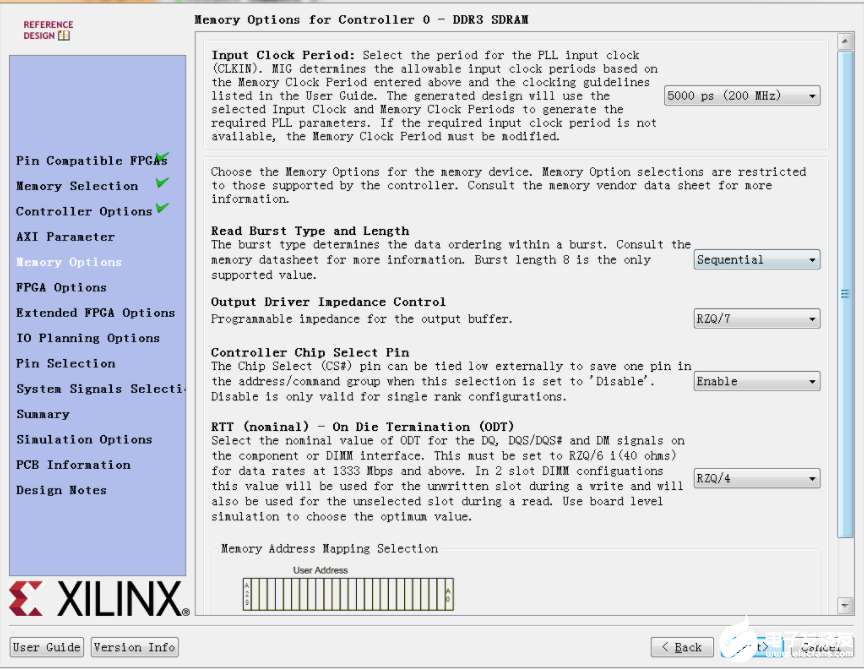Go to FPGA Options step

[61, 287]
